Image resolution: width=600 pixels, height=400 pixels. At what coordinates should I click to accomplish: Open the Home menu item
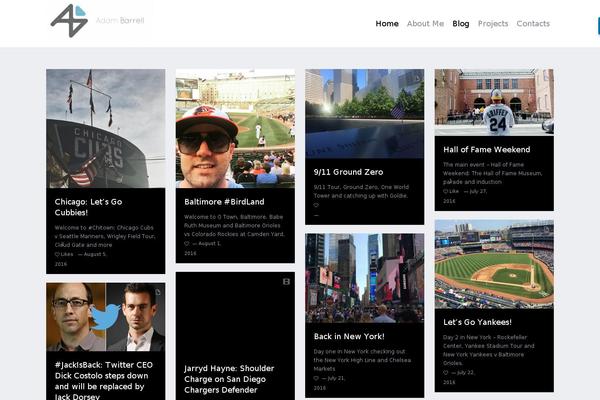[x=387, y=24]
